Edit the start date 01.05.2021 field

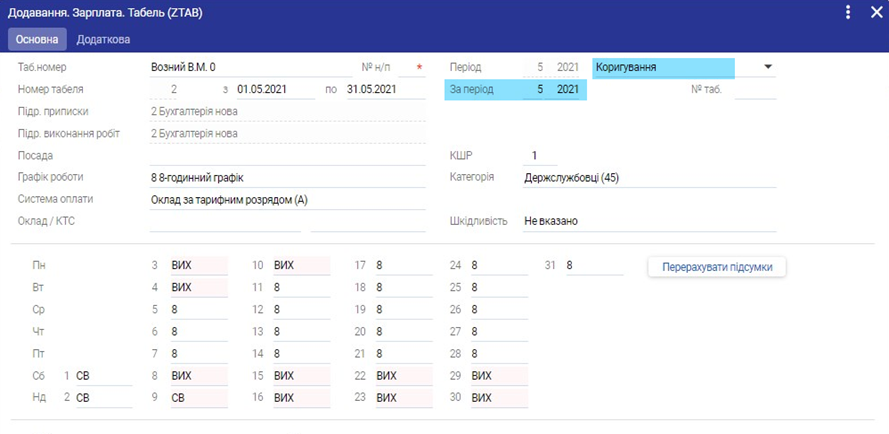coord(274,89)
